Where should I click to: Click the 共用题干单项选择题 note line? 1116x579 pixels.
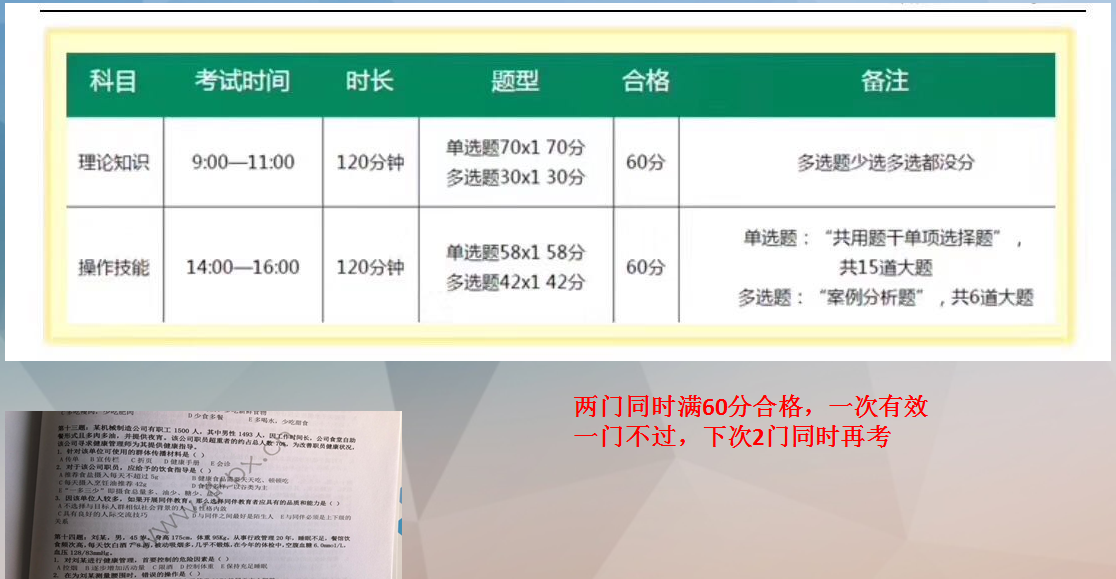(883, 238)
